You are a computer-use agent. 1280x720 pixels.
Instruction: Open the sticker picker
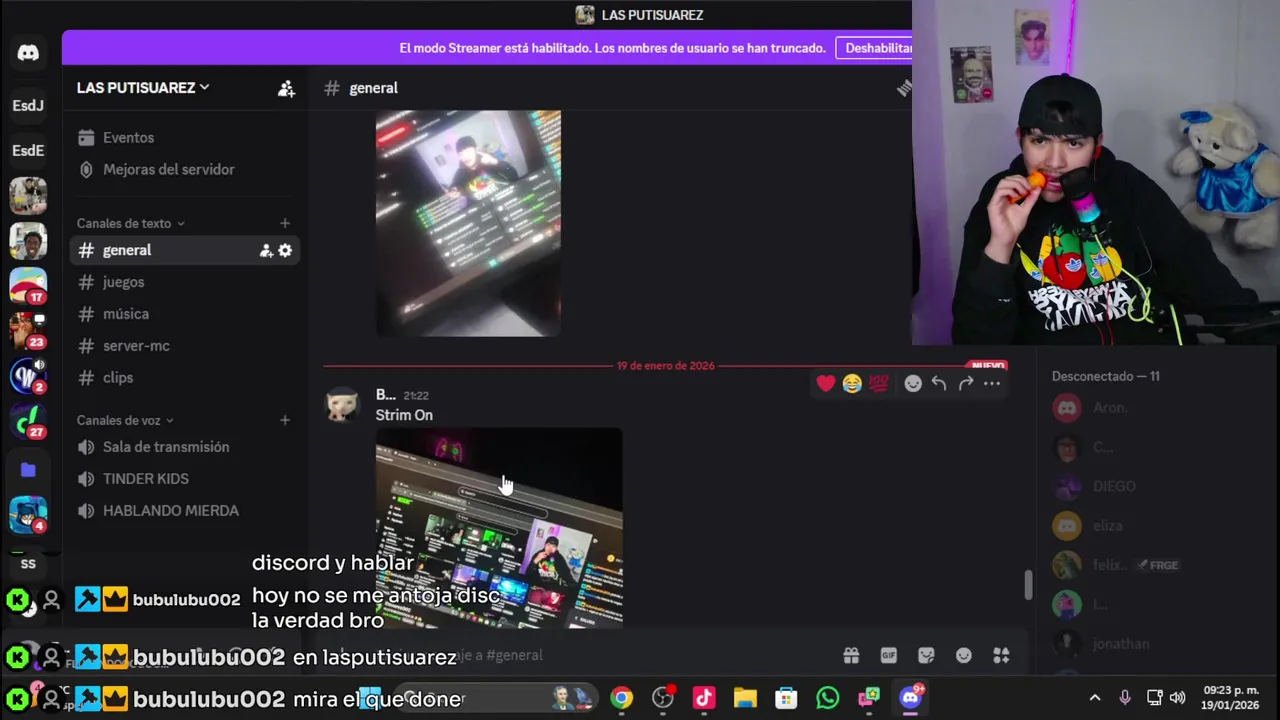926,655
